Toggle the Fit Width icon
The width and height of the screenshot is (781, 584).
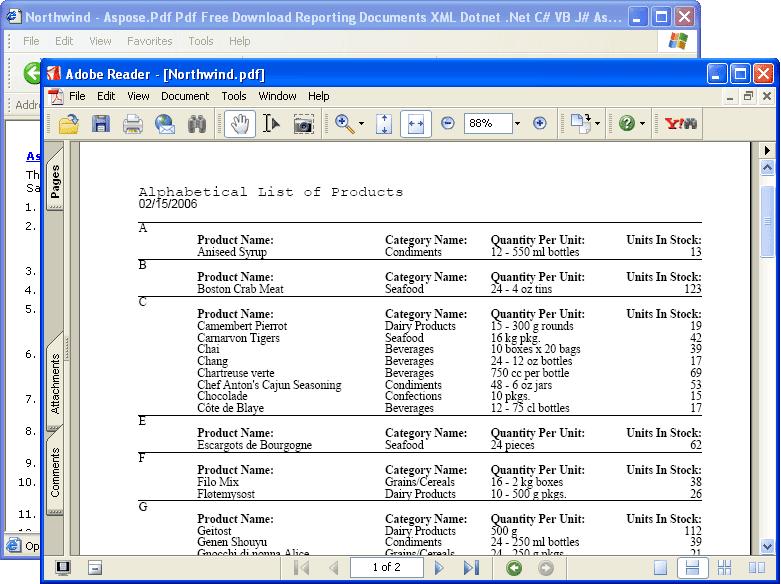point(415,124)
